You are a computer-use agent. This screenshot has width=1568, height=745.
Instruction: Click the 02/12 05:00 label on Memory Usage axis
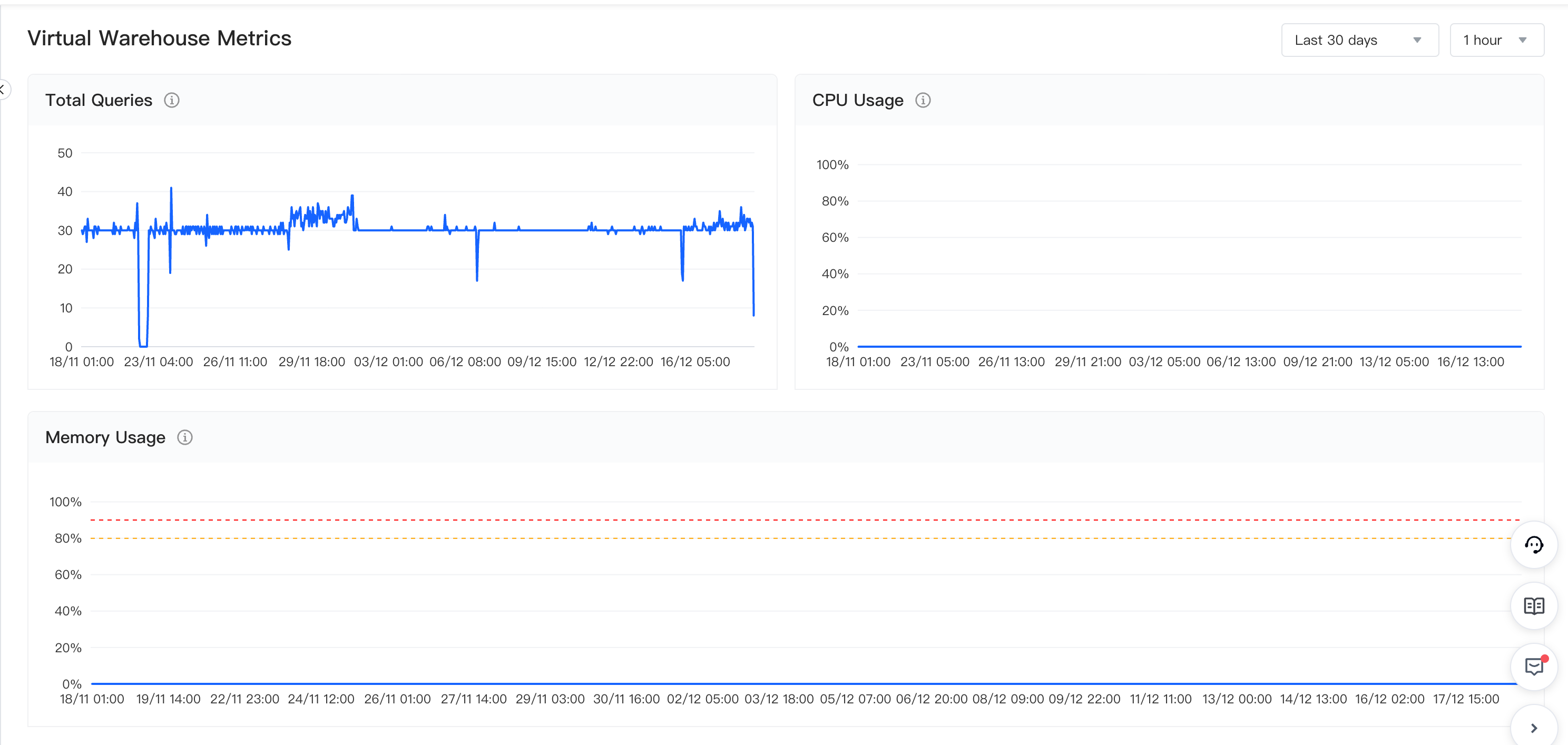click(702, 699)
